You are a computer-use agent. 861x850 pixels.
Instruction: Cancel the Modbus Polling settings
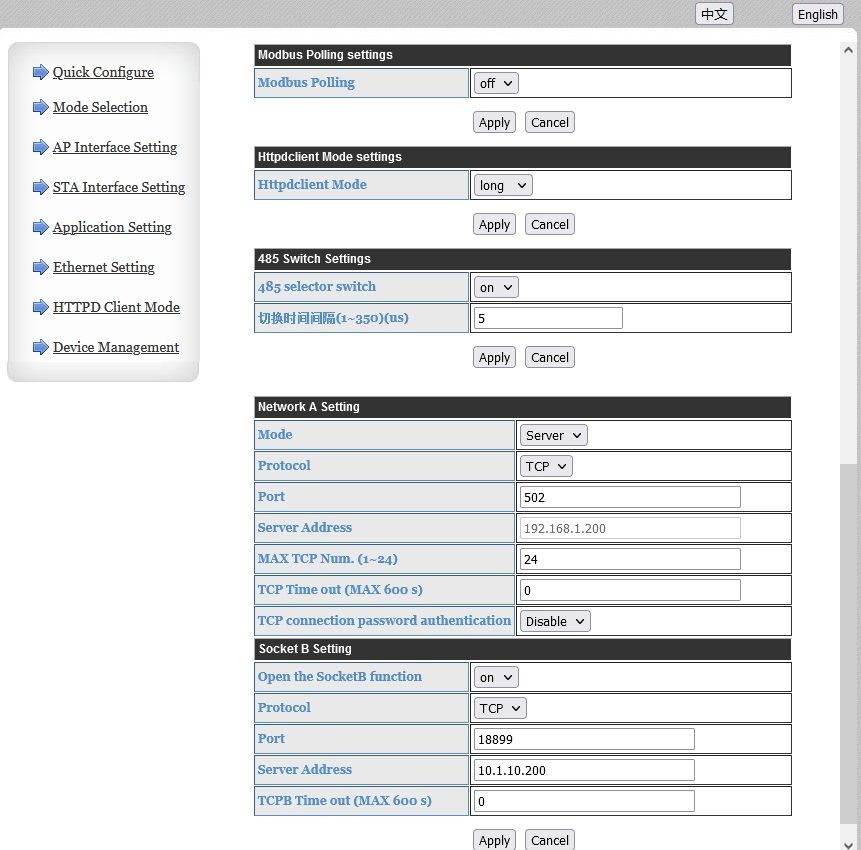(x=550, y=122)
